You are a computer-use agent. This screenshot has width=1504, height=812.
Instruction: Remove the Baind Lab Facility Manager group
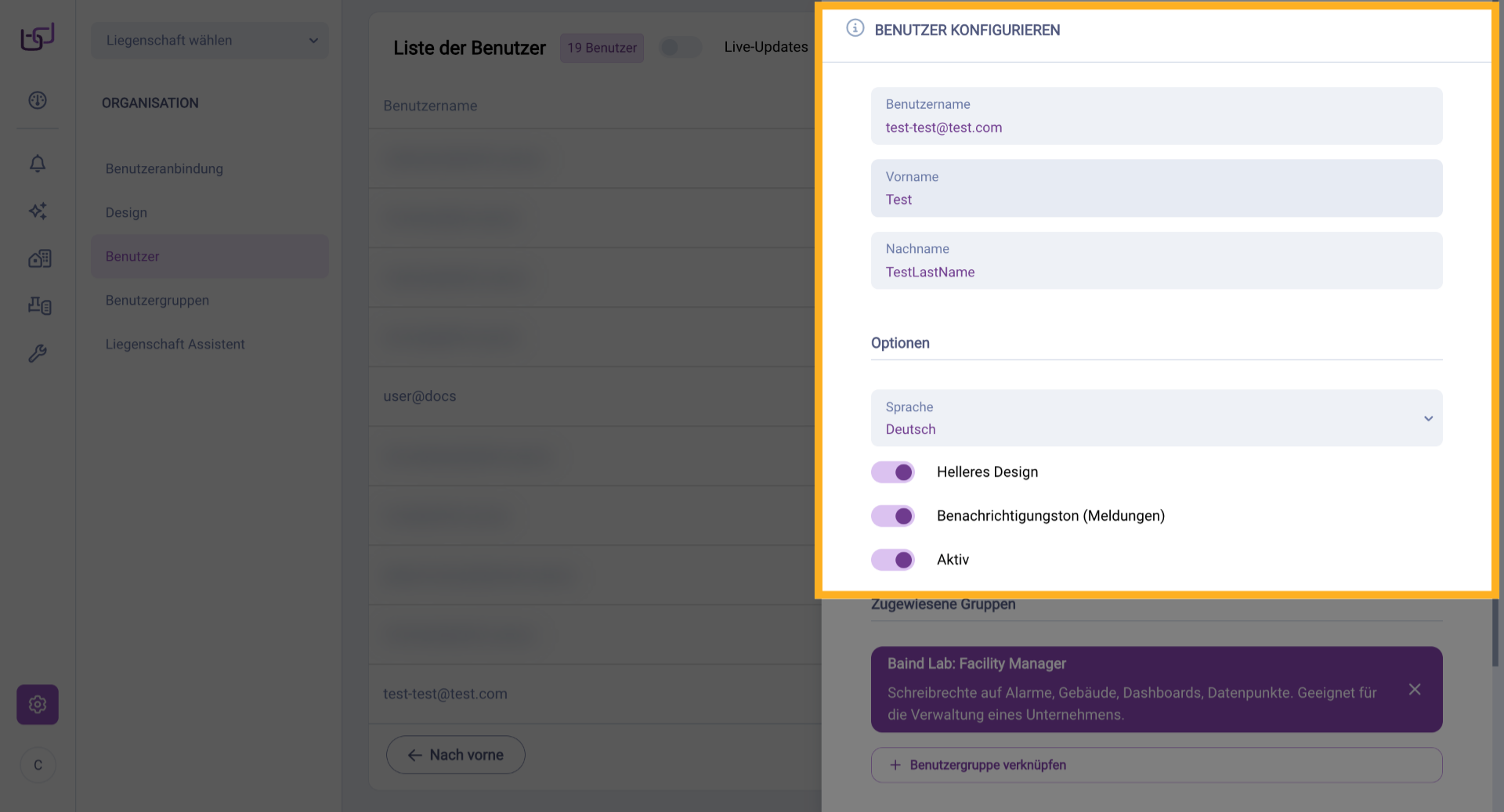point(1414,689)
